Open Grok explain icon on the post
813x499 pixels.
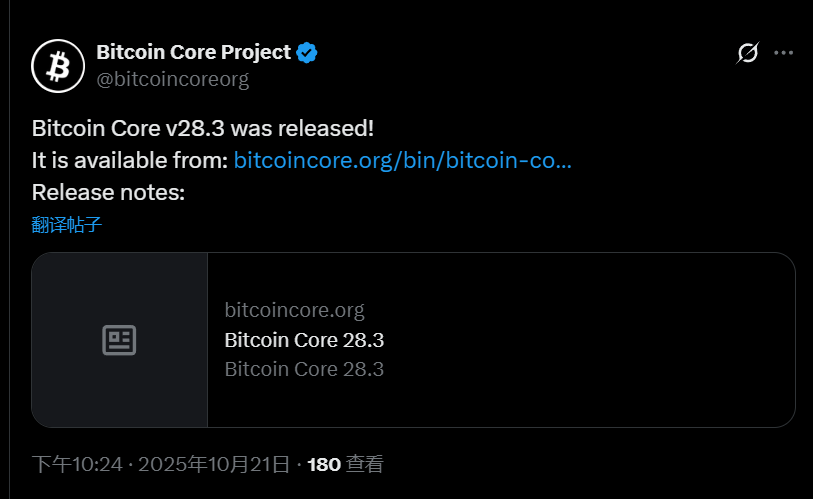point(746,53)
